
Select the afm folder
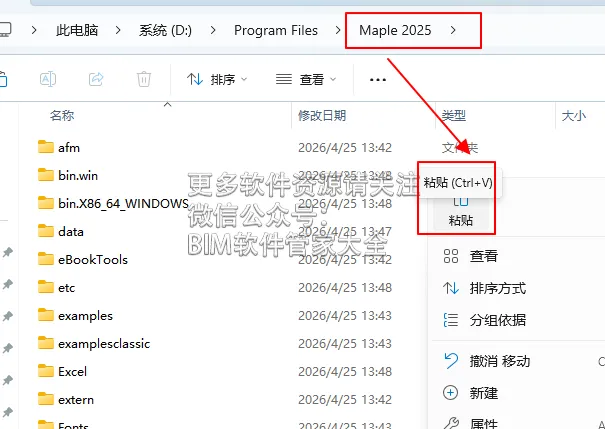click(69, 148)
